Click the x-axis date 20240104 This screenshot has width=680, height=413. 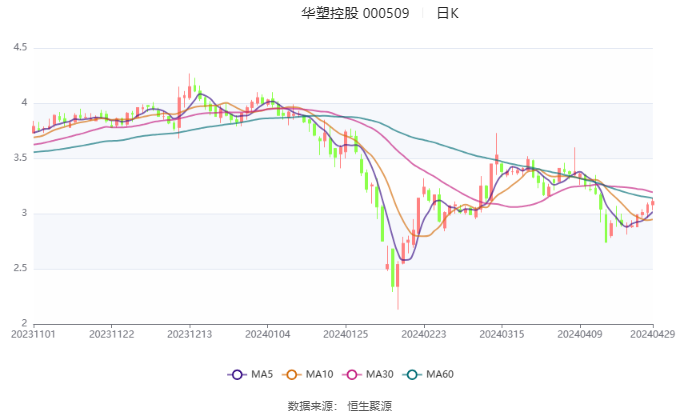pos(268,334)
